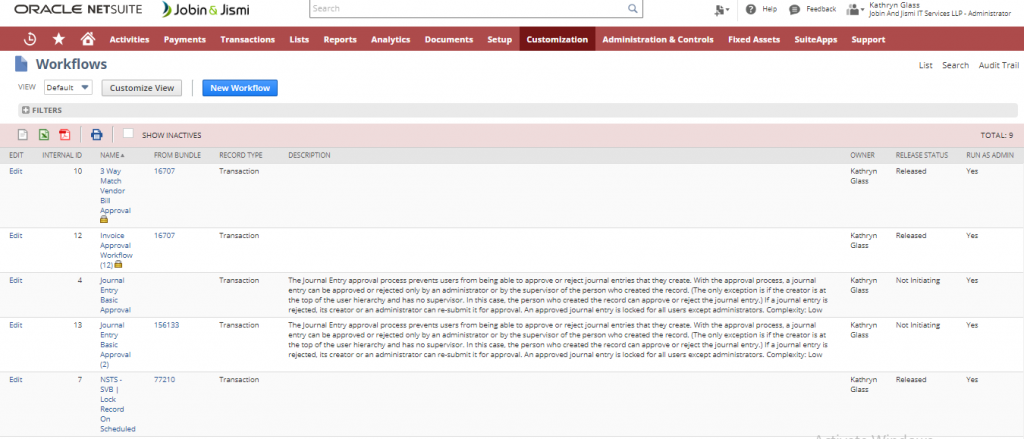Click the Customize View button
This screenshot has height=439, width=1024.
[x=142, y=88]
